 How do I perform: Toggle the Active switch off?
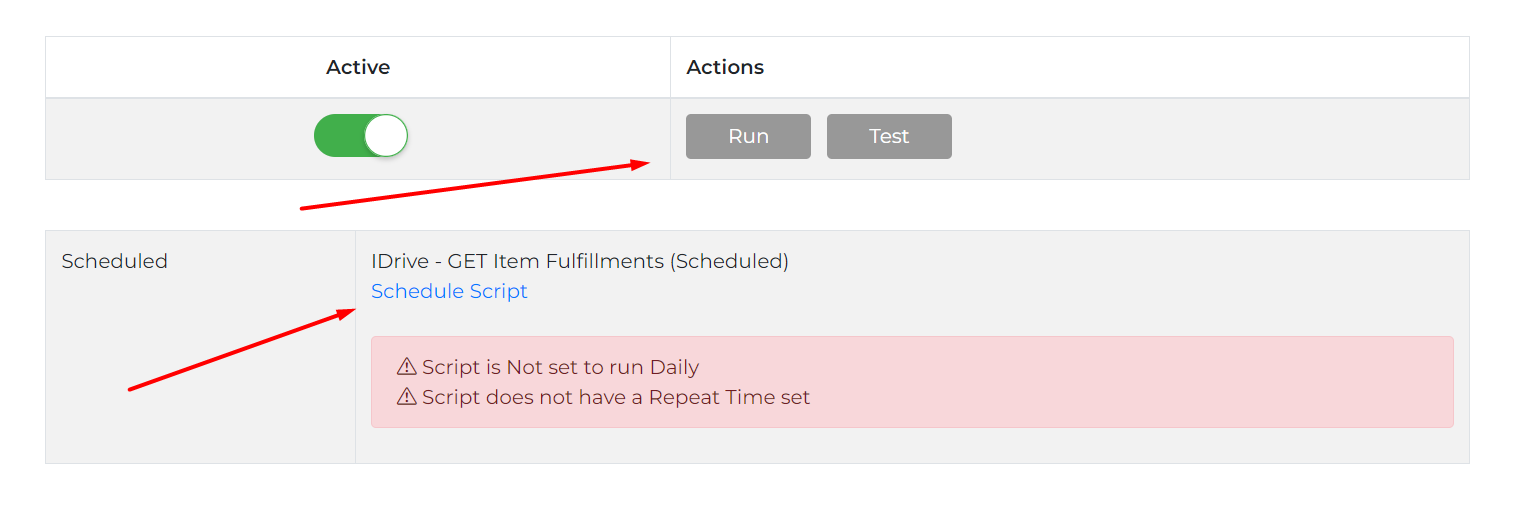[360, 136]
